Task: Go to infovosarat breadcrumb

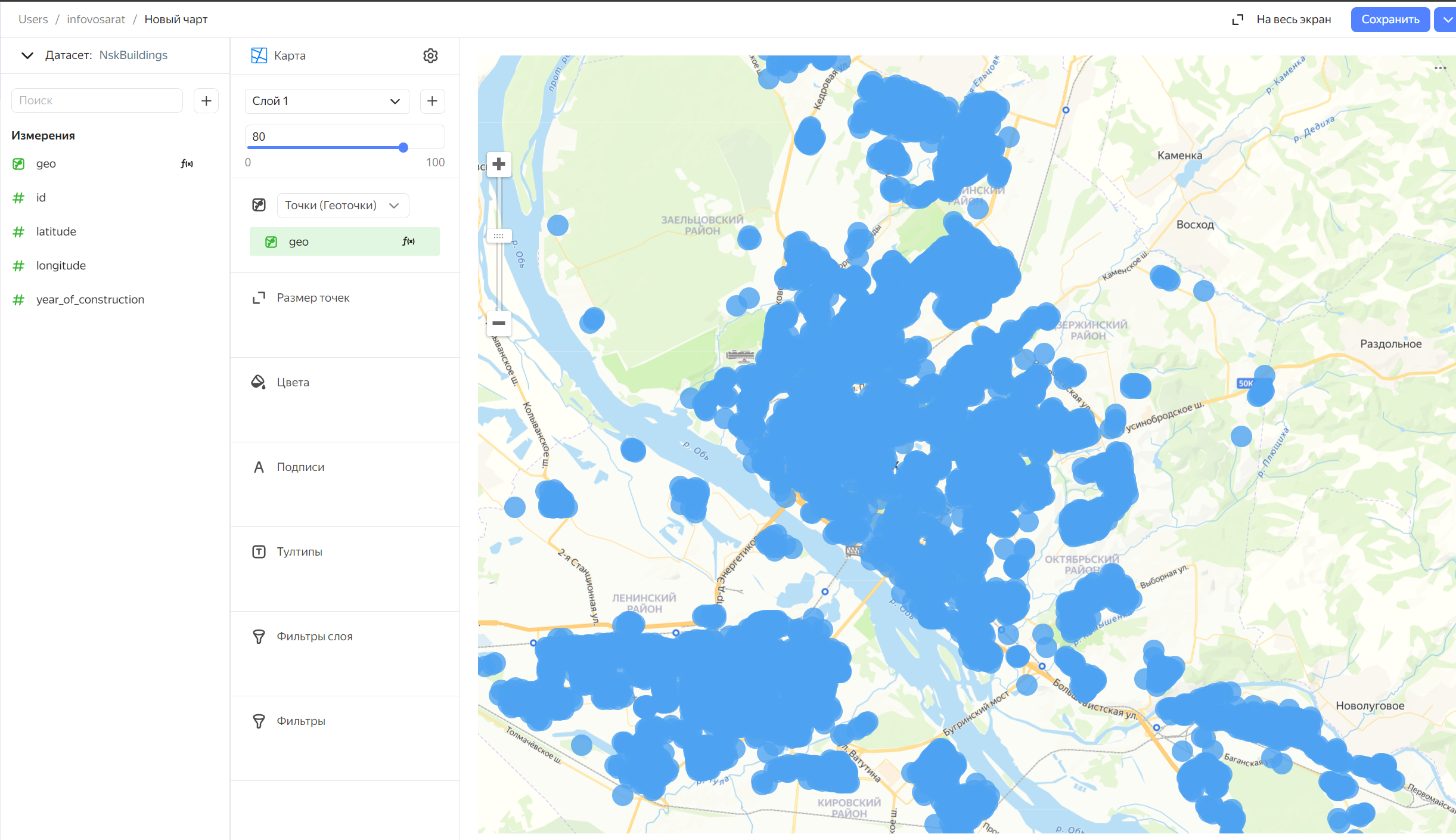Action: click(x=96, y=19)
